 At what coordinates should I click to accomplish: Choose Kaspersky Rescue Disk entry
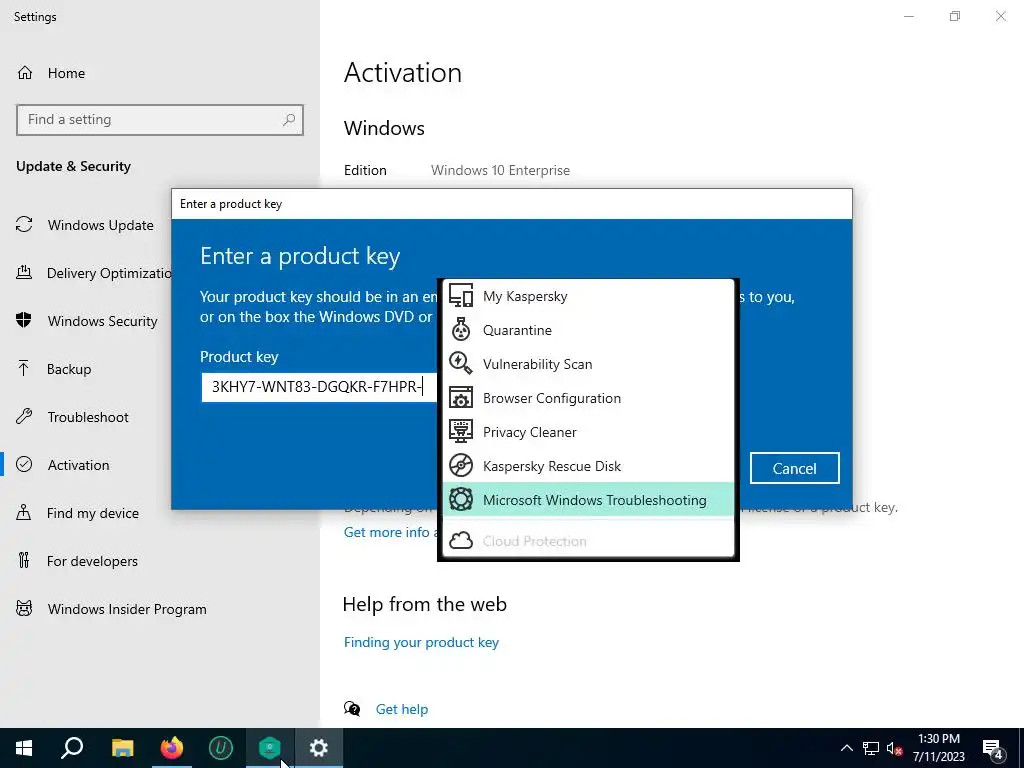pyautogui.click(x=588, y=466)
